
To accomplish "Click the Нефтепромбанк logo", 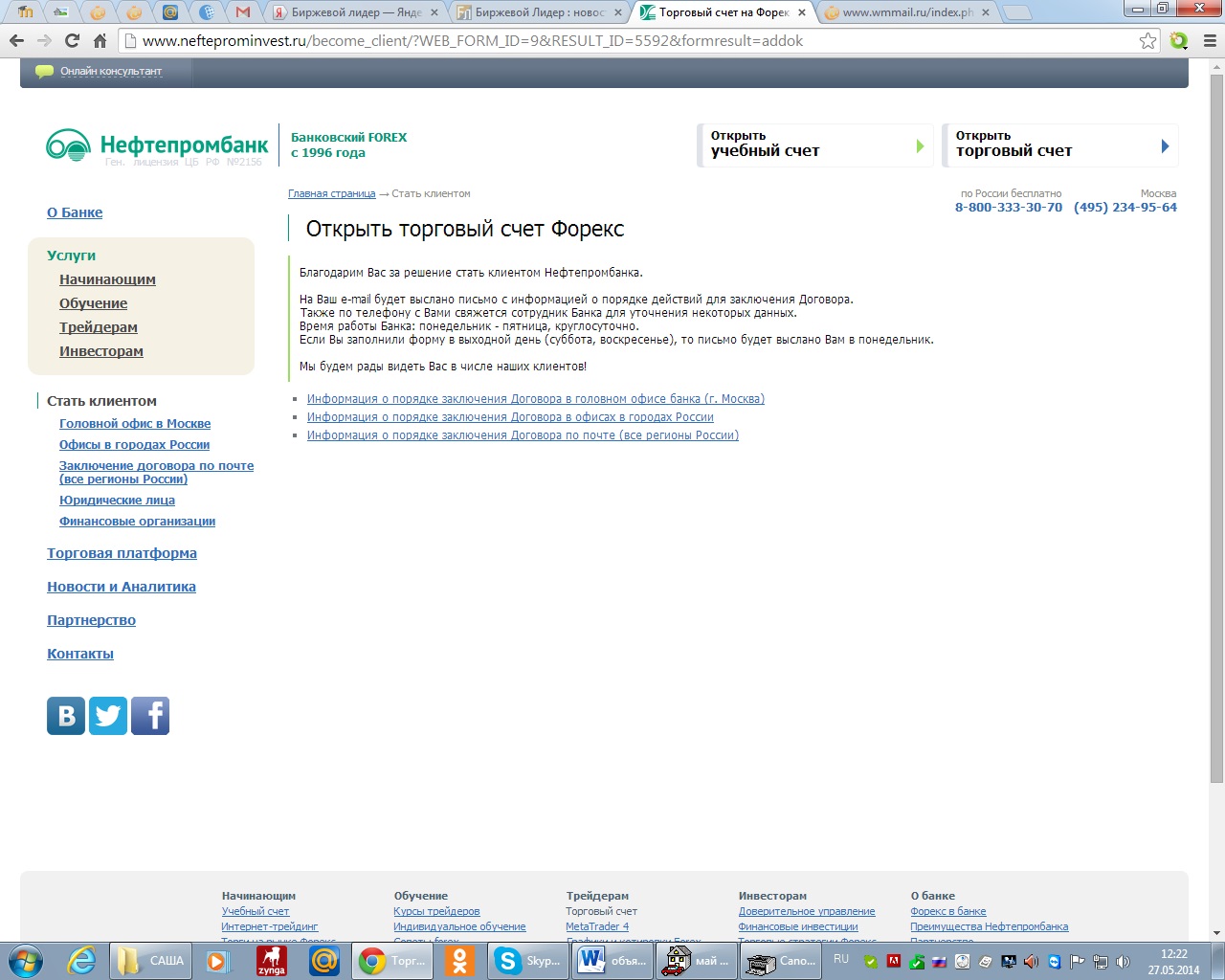I will (x=158, y=146).
